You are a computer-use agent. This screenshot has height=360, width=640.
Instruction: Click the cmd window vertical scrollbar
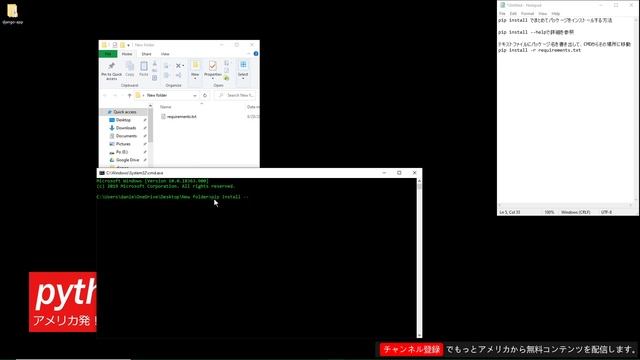[419, 257]
